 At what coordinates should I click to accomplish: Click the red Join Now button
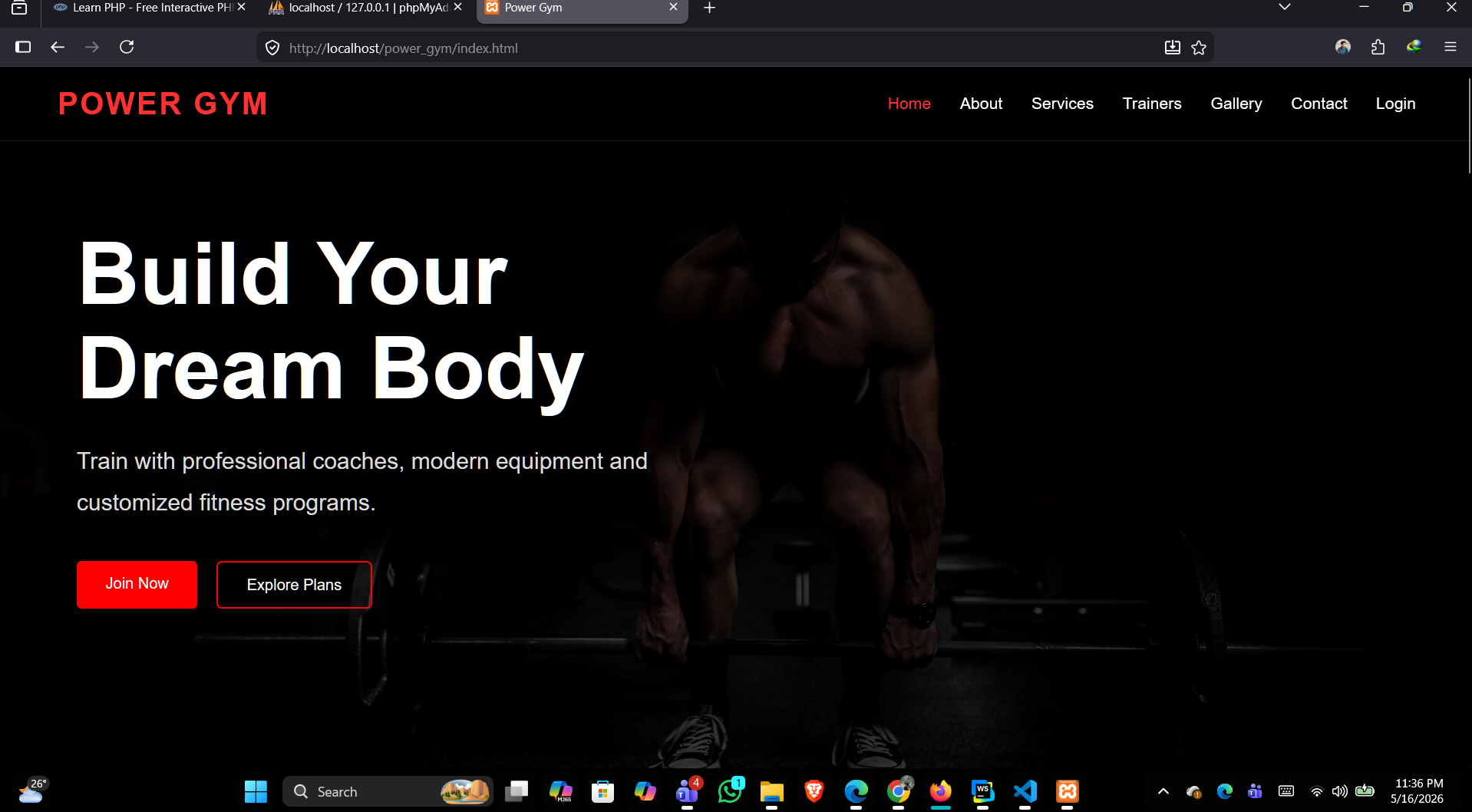pos(137,584)
